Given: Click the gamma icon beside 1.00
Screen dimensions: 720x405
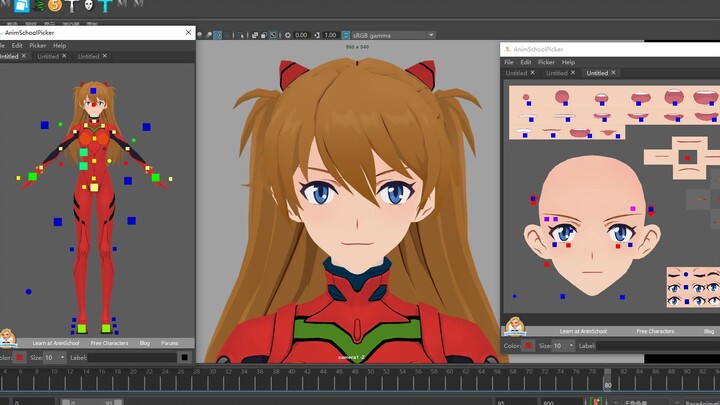Looking at the screenshot, I should (317, 35).
